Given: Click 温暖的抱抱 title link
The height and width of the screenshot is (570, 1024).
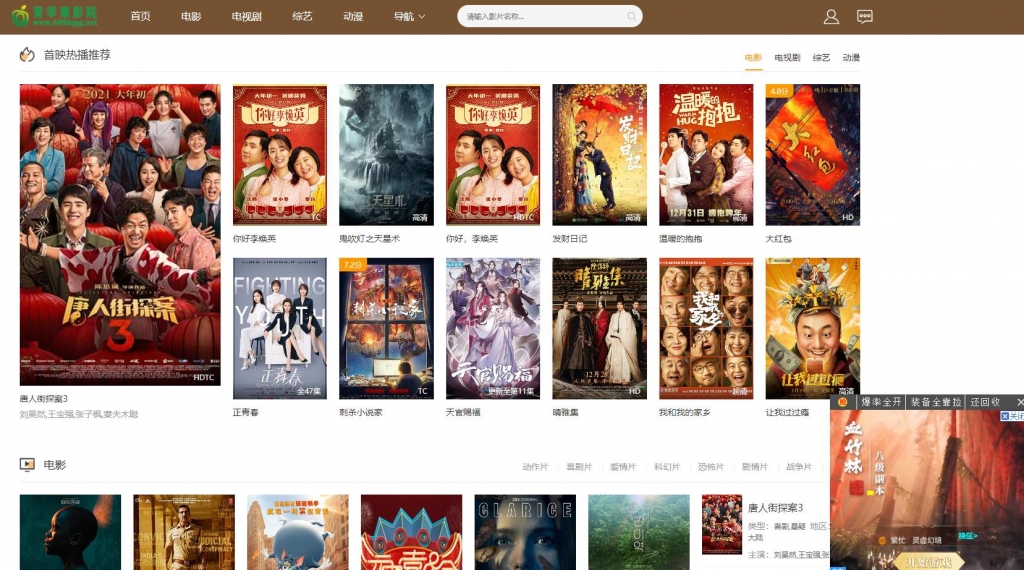Looking at the screenshot, I should click(680, 238).
